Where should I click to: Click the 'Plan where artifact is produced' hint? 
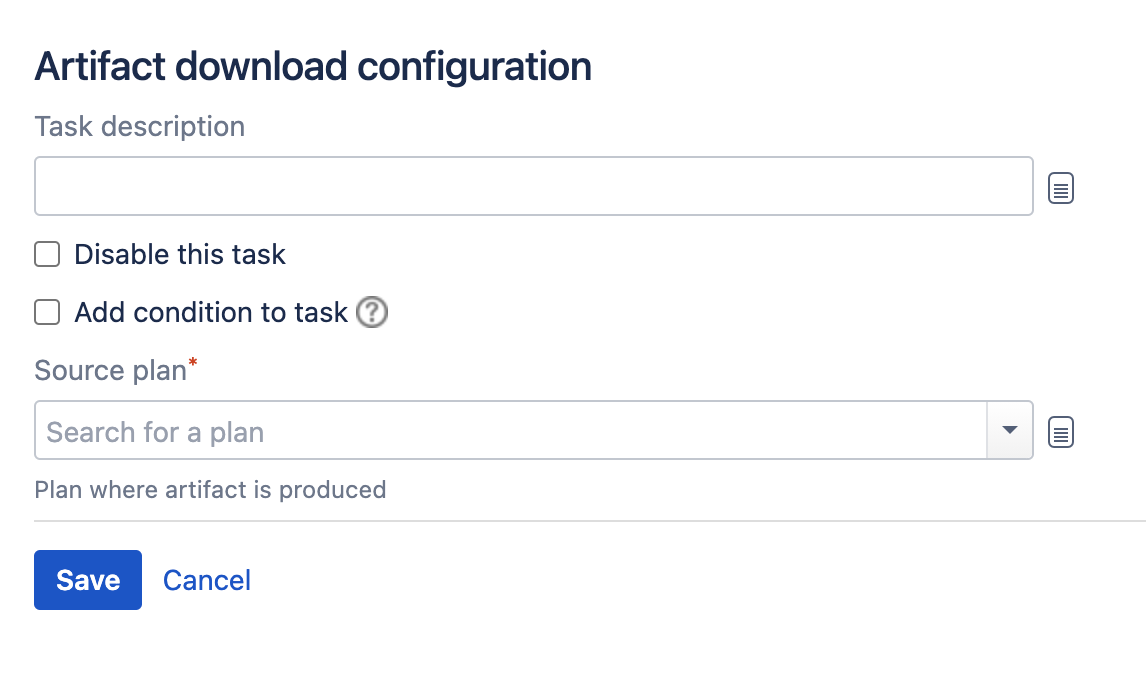pyautogui.click(x=210, y=489)
